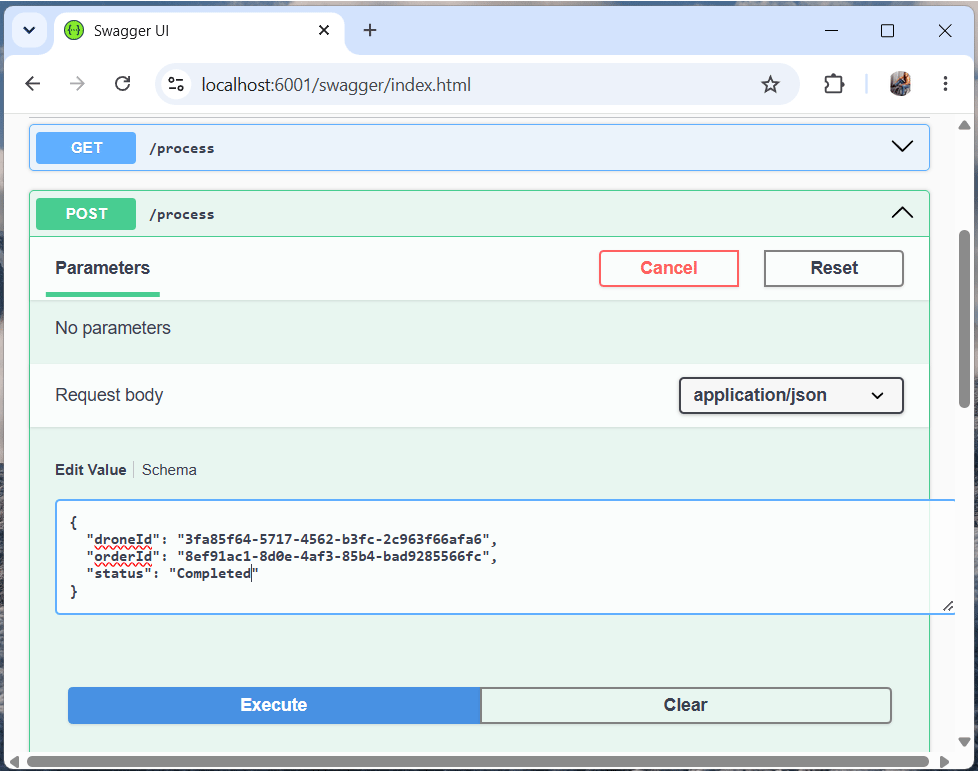Click the address bar URL
978x771 pixels.
pos(336,85)
